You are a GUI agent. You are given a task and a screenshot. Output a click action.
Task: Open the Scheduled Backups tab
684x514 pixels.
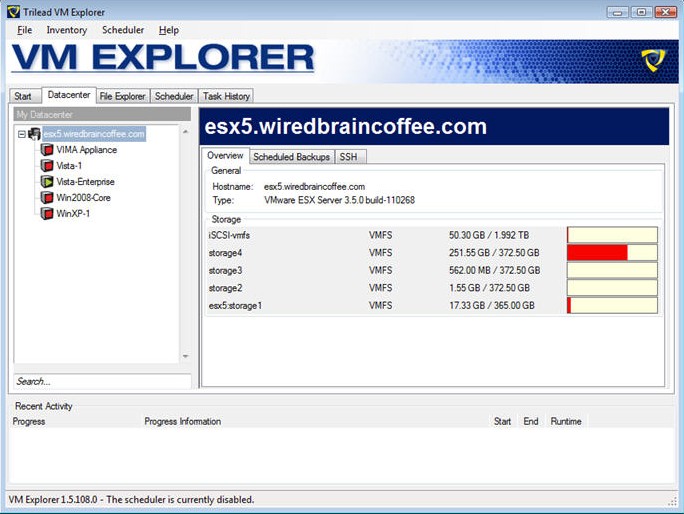(x=291, y=157)
